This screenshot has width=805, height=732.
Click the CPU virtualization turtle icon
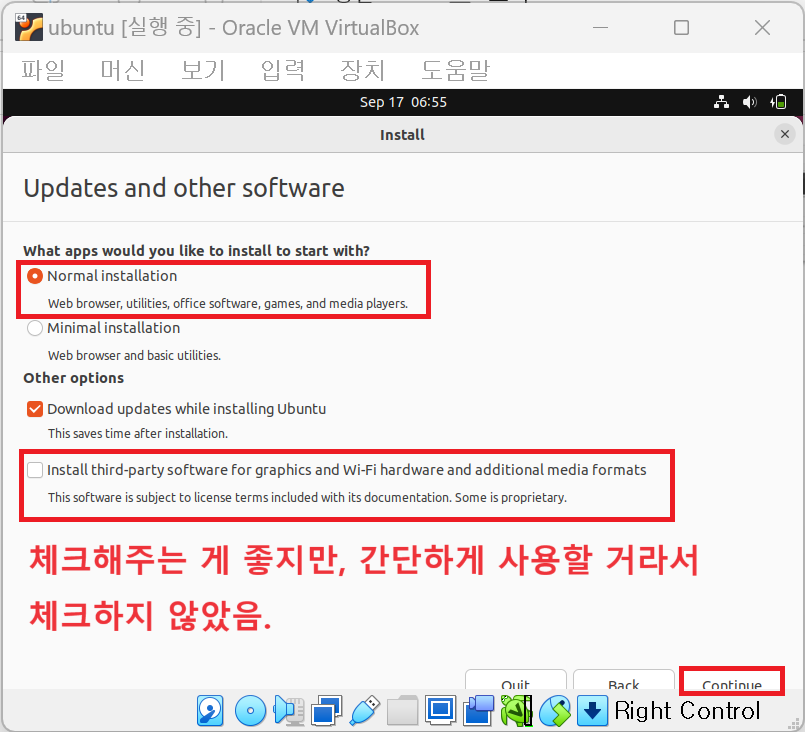516,710
